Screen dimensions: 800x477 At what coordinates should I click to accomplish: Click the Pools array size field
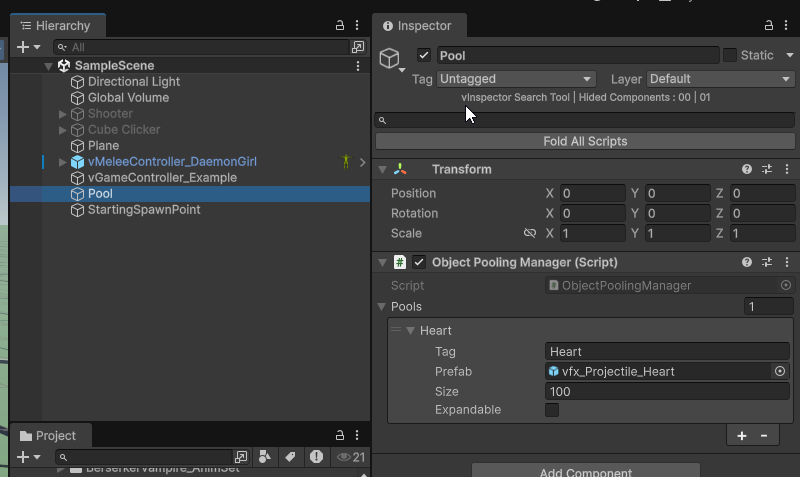768,307
